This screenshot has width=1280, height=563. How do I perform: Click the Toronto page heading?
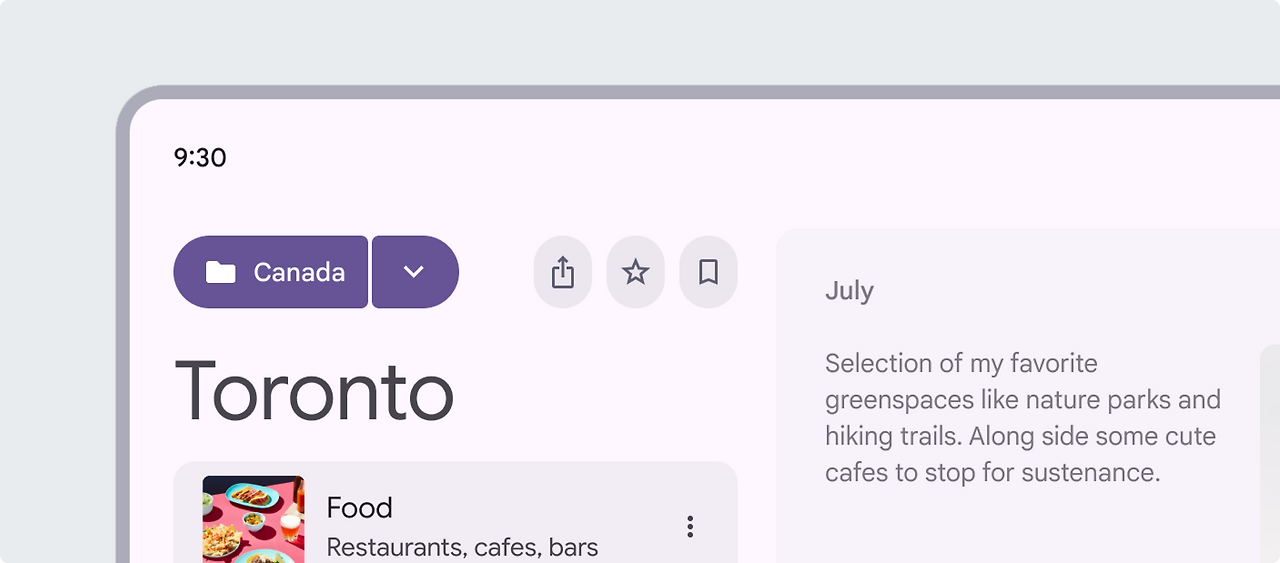(314, 391)
